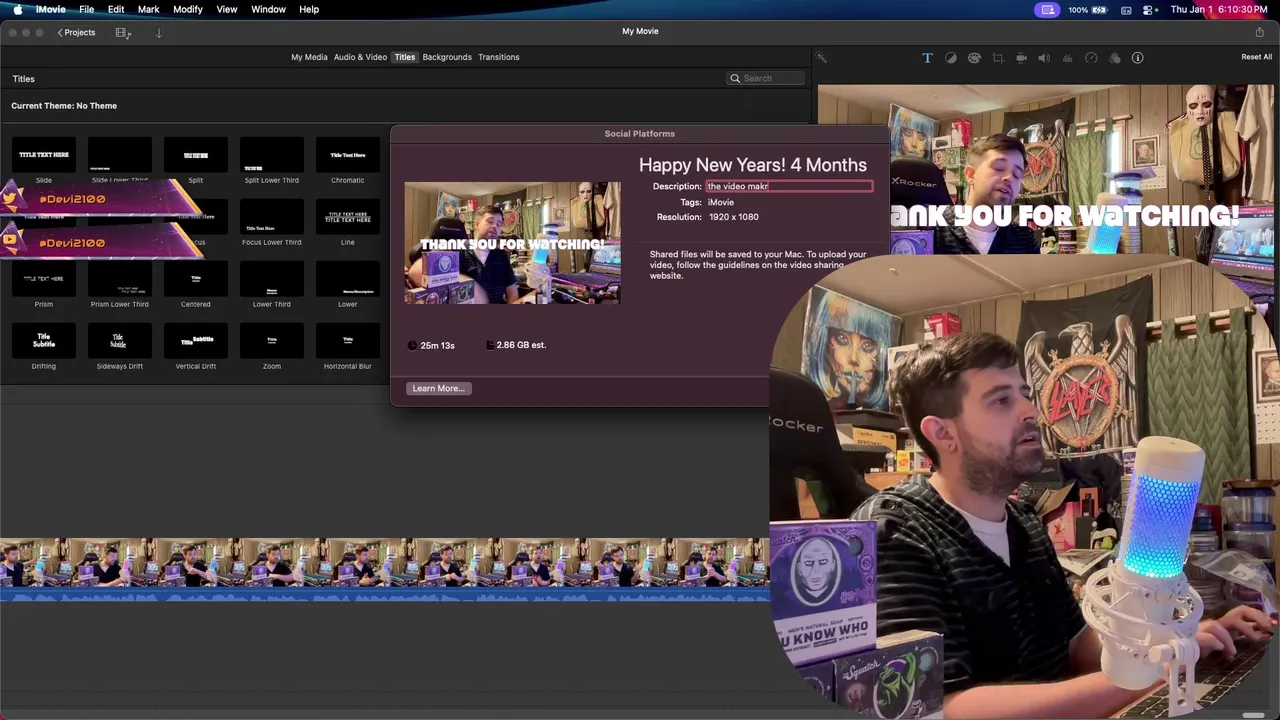Screen dimensions: 1280x720
Task: Switch to Transitions tab
Action: click(x=498, y=57)
